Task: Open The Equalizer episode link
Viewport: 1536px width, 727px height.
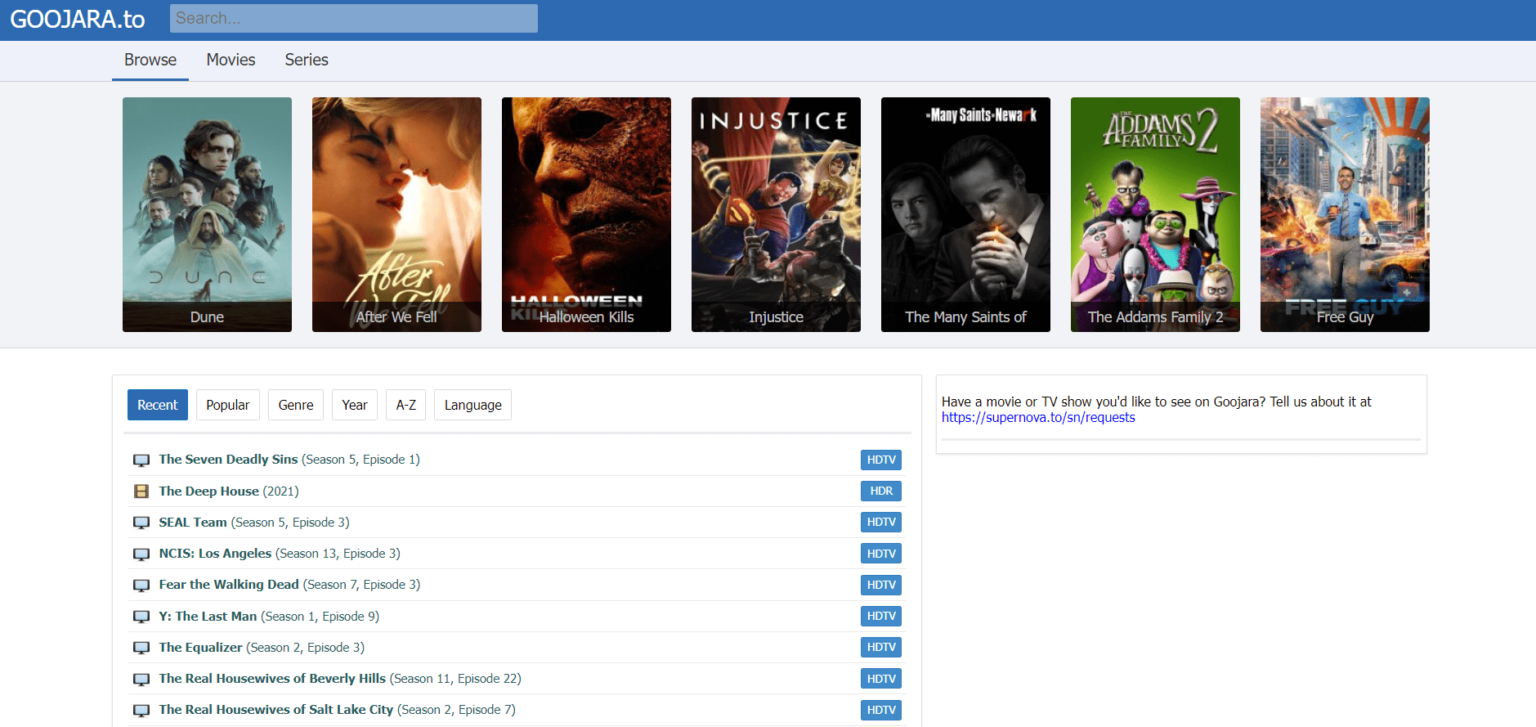Action: pos(262,647)
